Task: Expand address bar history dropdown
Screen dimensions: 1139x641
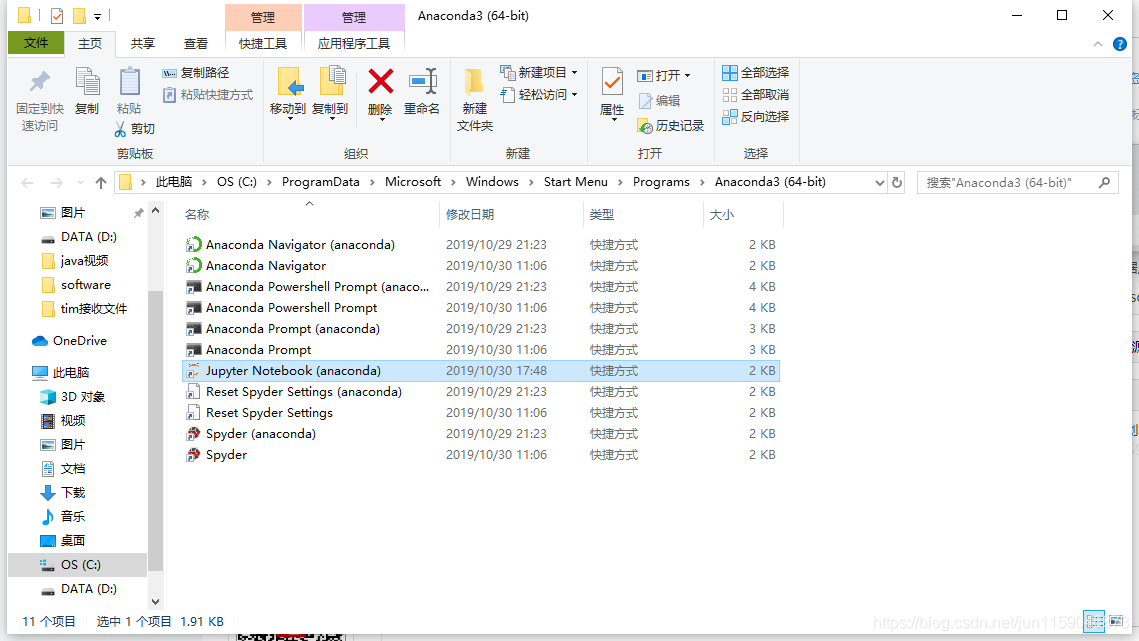Action: tap(879, 182)
